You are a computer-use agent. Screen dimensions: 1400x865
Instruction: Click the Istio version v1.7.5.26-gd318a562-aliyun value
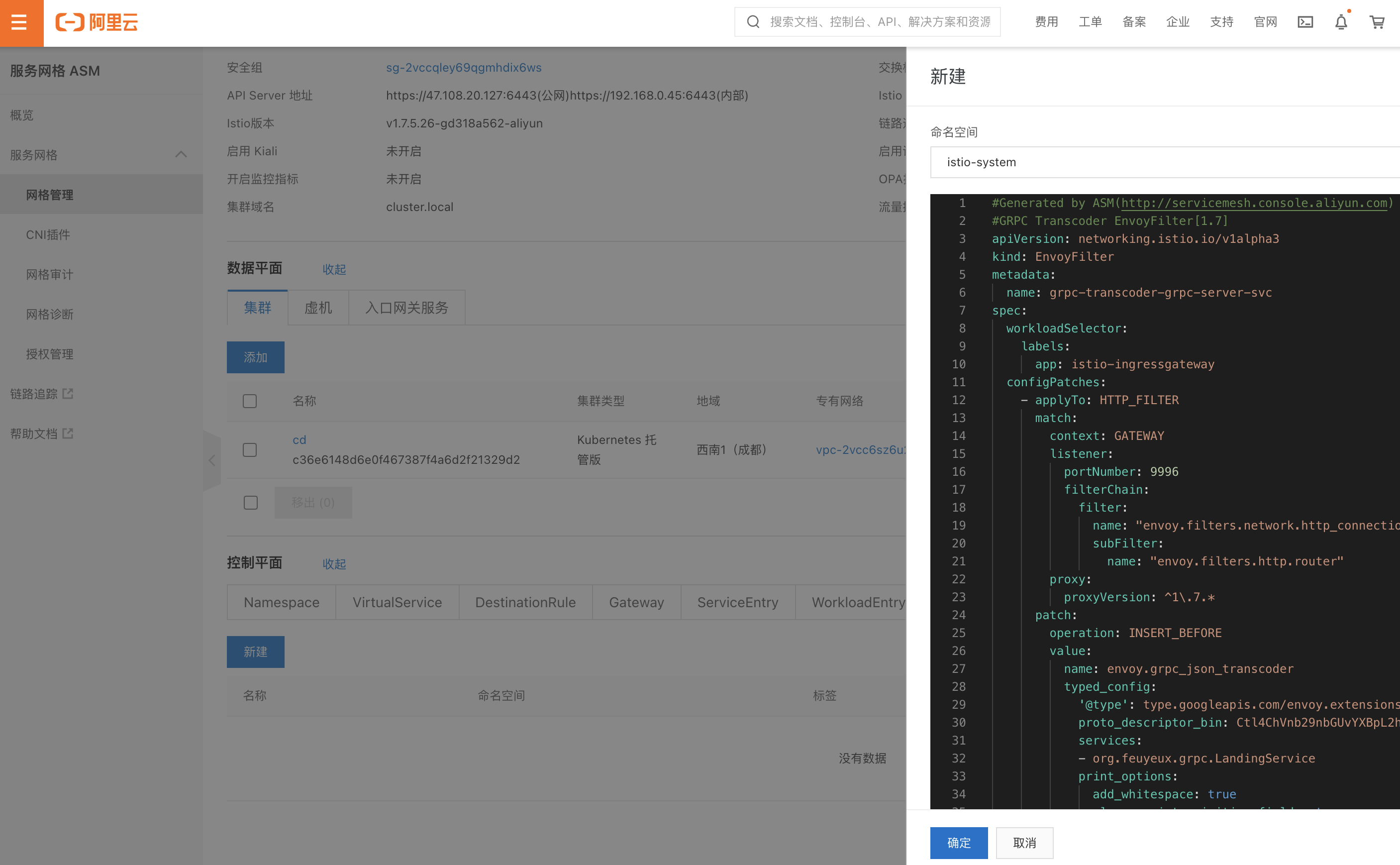(464, 123)
